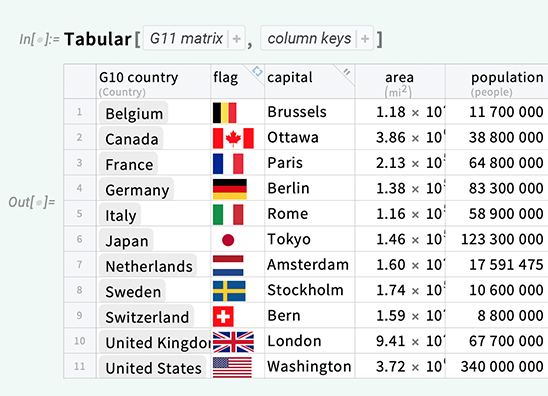Open the Netherlands country entity

[x=148, y=265]
